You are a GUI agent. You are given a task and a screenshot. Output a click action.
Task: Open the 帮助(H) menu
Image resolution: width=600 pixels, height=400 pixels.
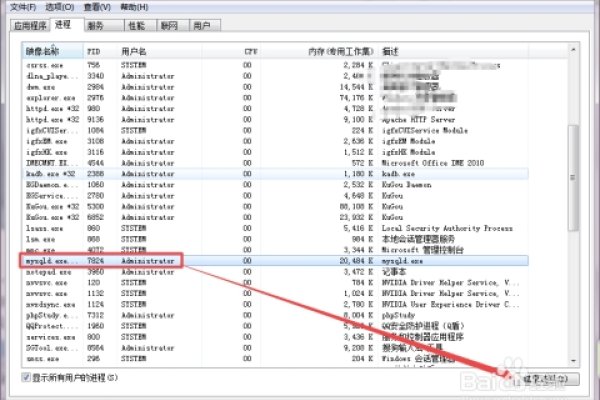(134, 7)
